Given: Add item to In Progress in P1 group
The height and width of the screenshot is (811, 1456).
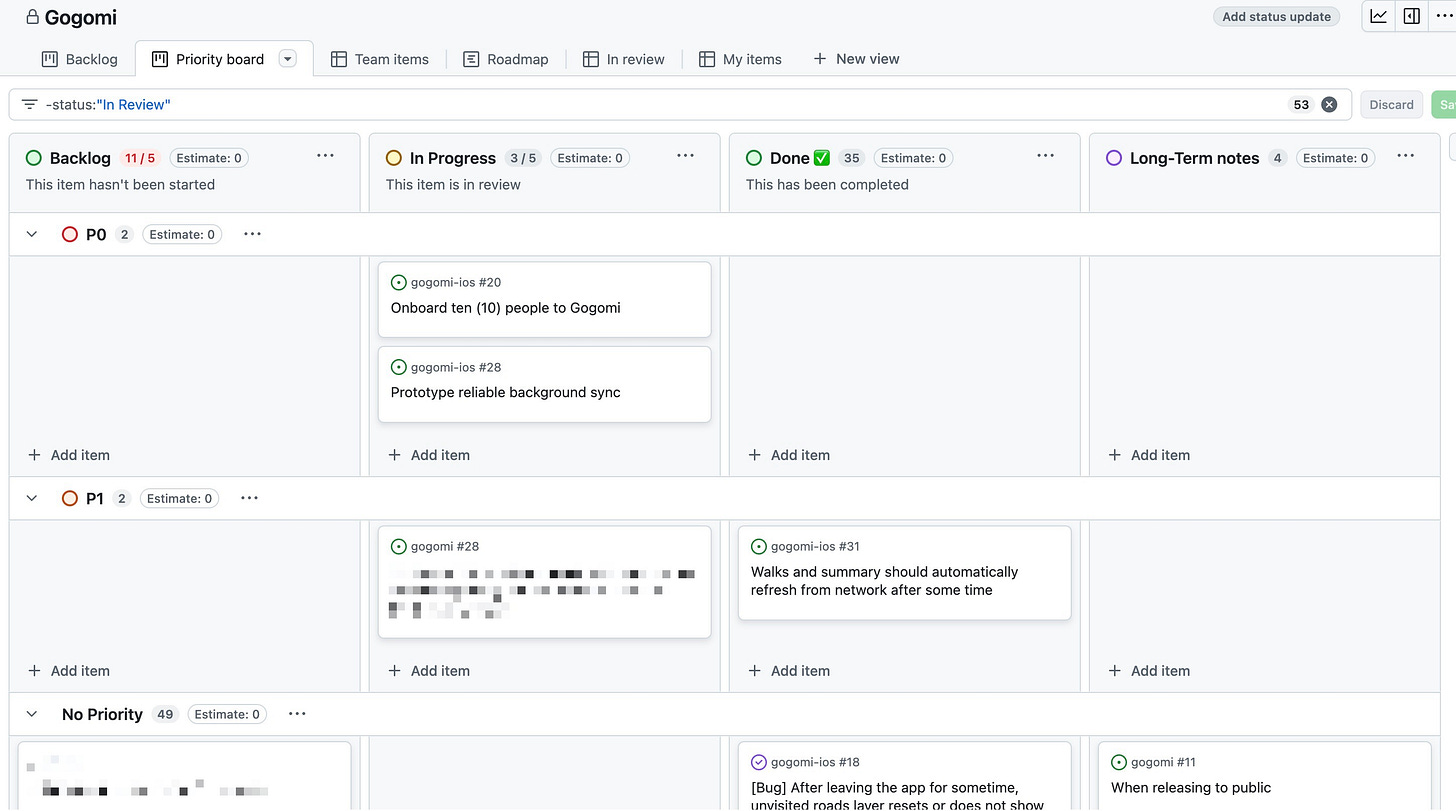Looking at the screenshot, I should pyautogui.click(x=428, y=671).
